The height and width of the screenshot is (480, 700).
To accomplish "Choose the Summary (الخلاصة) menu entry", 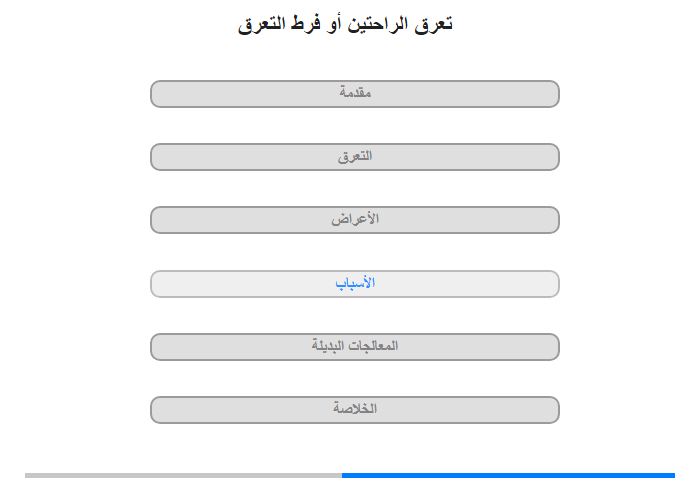I will pyautogui.click(x=355, y=409).
